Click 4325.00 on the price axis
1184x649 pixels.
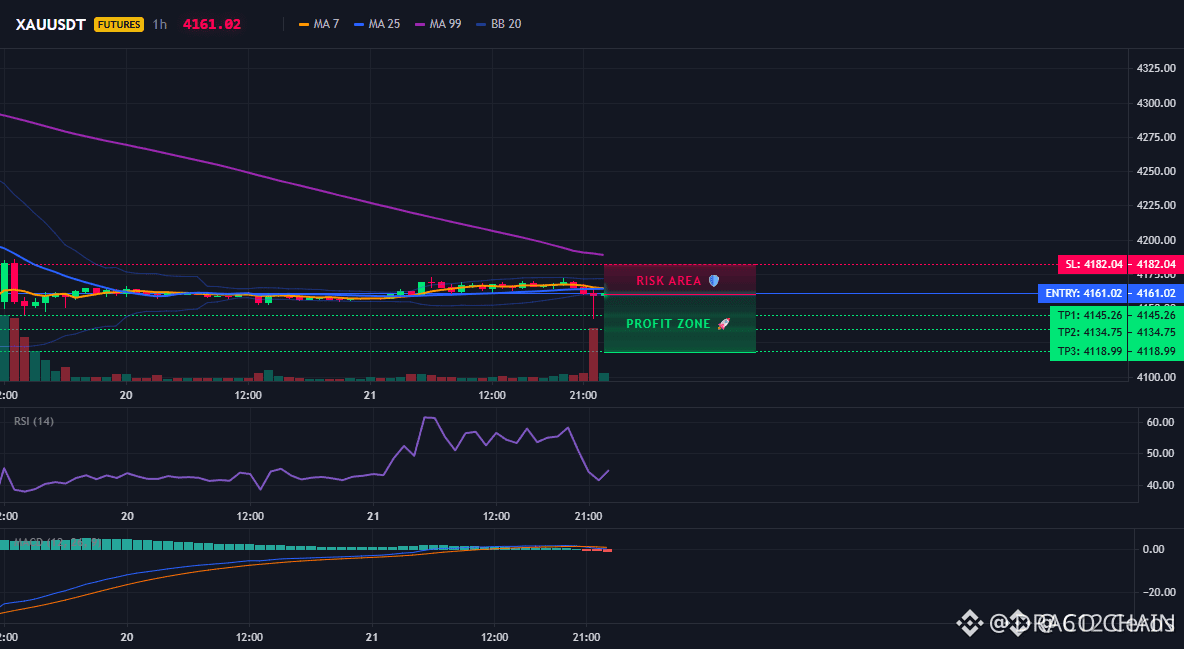[1156, 69]
